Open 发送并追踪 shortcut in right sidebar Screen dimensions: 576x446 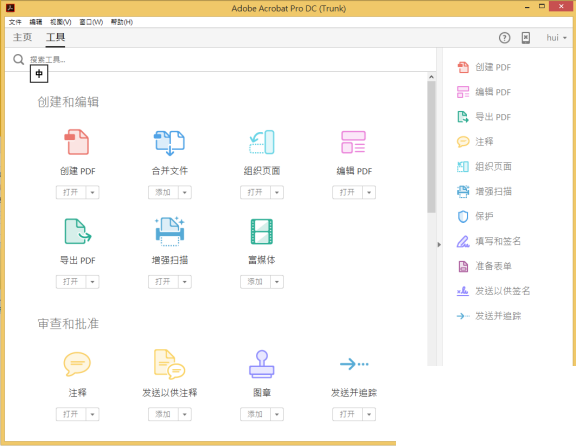pos(489,316)
